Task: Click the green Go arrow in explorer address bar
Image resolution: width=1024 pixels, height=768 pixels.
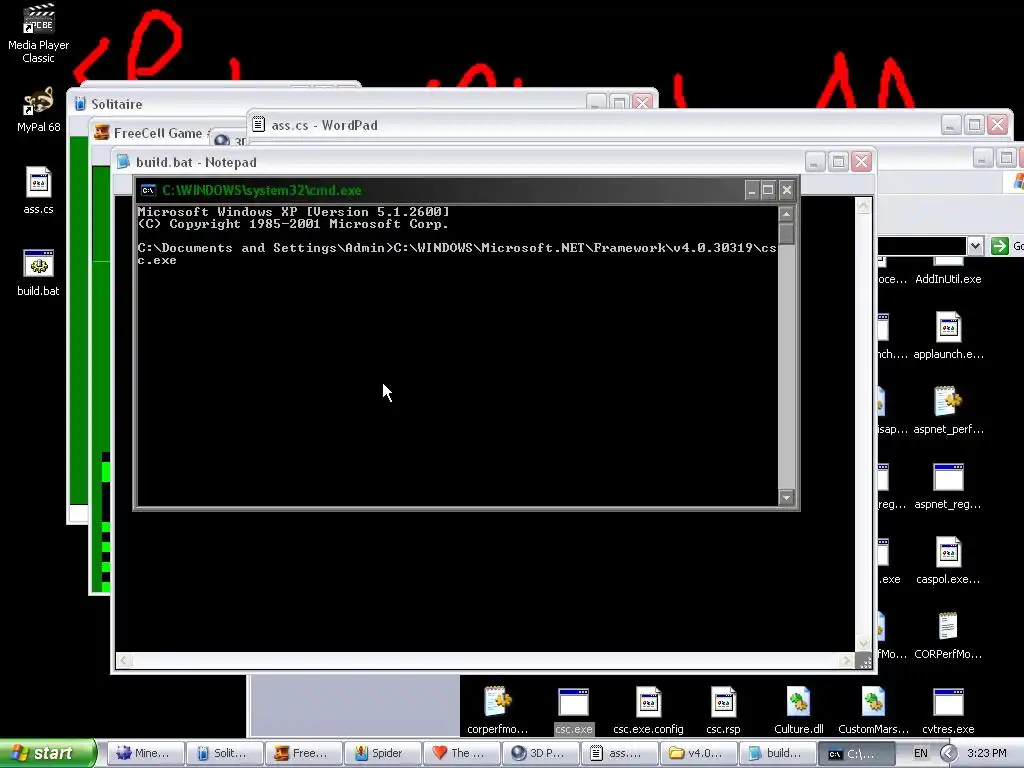Action: coord(999,246)
